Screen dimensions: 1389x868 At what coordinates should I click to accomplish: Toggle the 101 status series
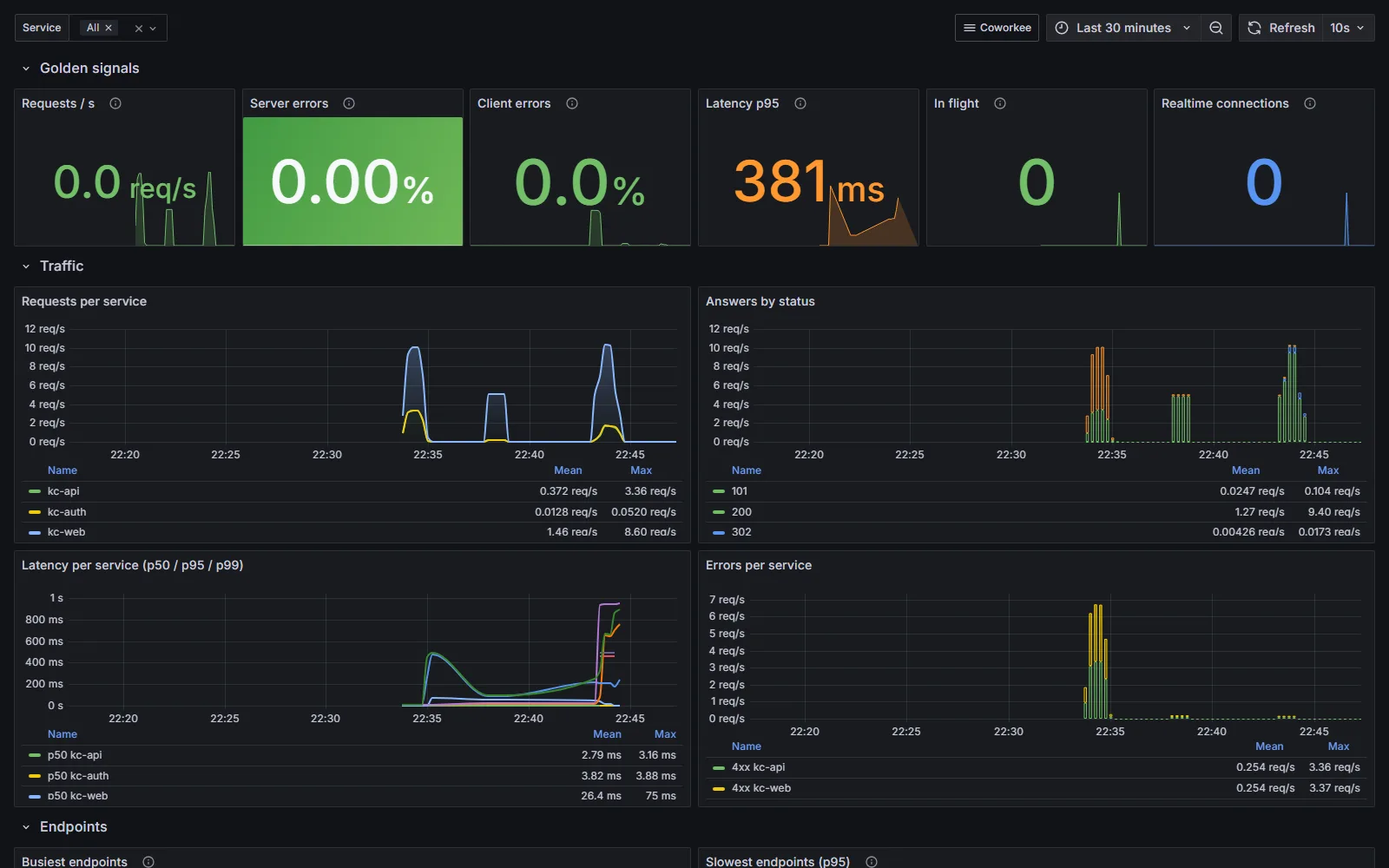pyautogui.click(x=740, y=491)
